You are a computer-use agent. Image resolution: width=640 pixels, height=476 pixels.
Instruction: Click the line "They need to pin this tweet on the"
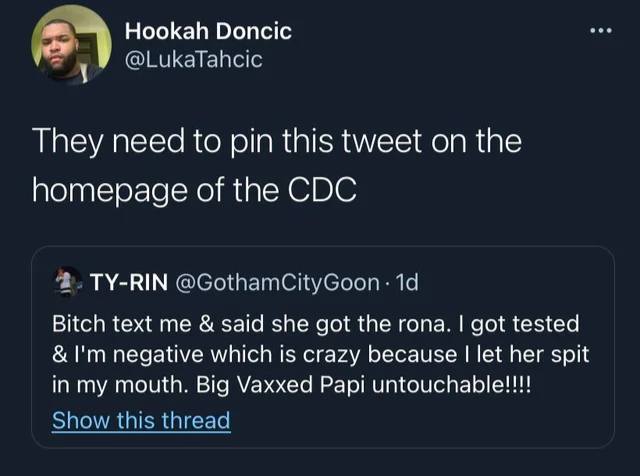click(277, 142)
